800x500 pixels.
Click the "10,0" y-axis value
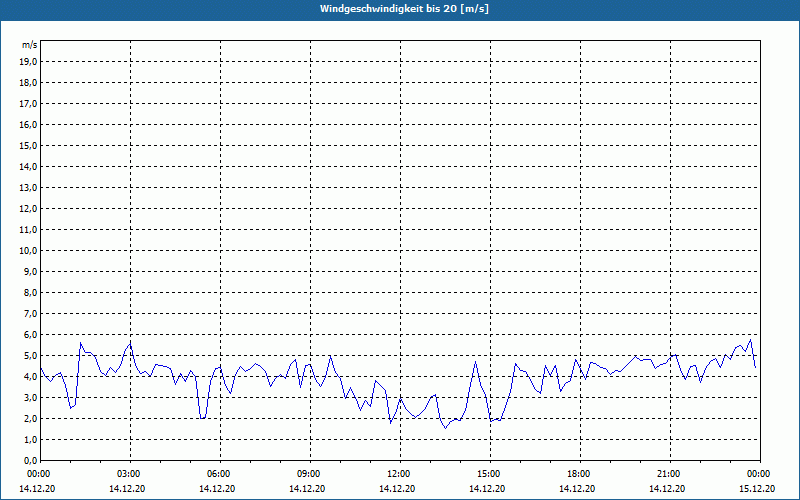28,251
